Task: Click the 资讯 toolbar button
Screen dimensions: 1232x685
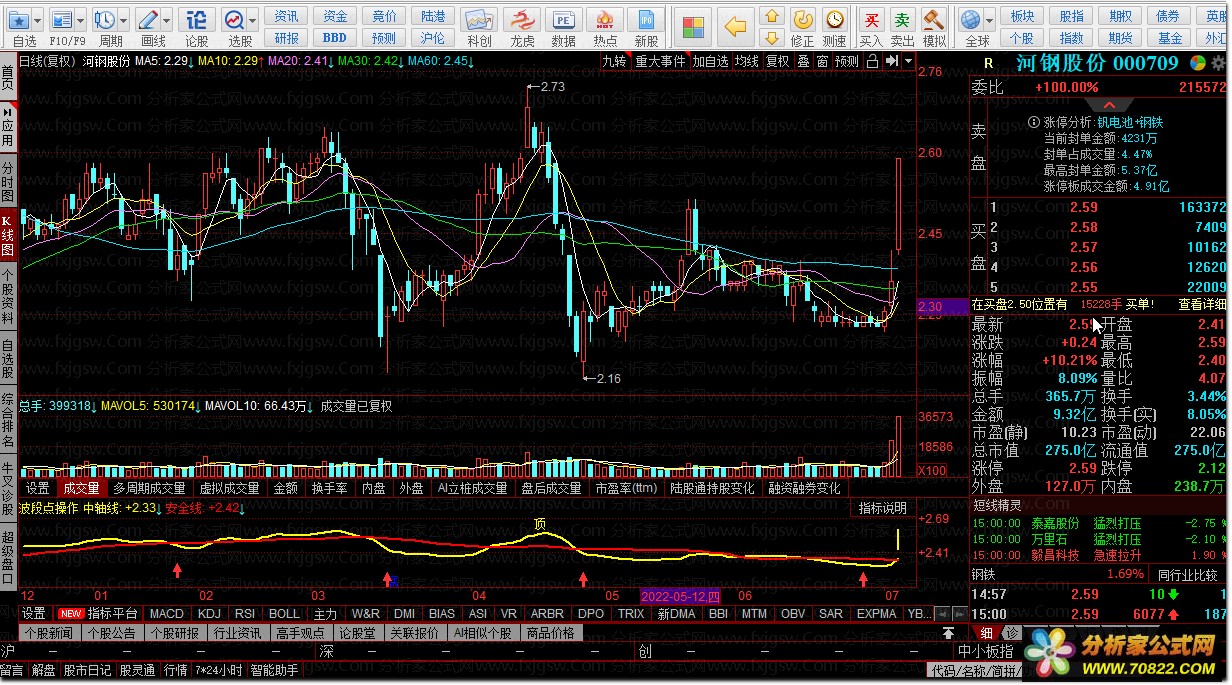Action: coord(286,16)
